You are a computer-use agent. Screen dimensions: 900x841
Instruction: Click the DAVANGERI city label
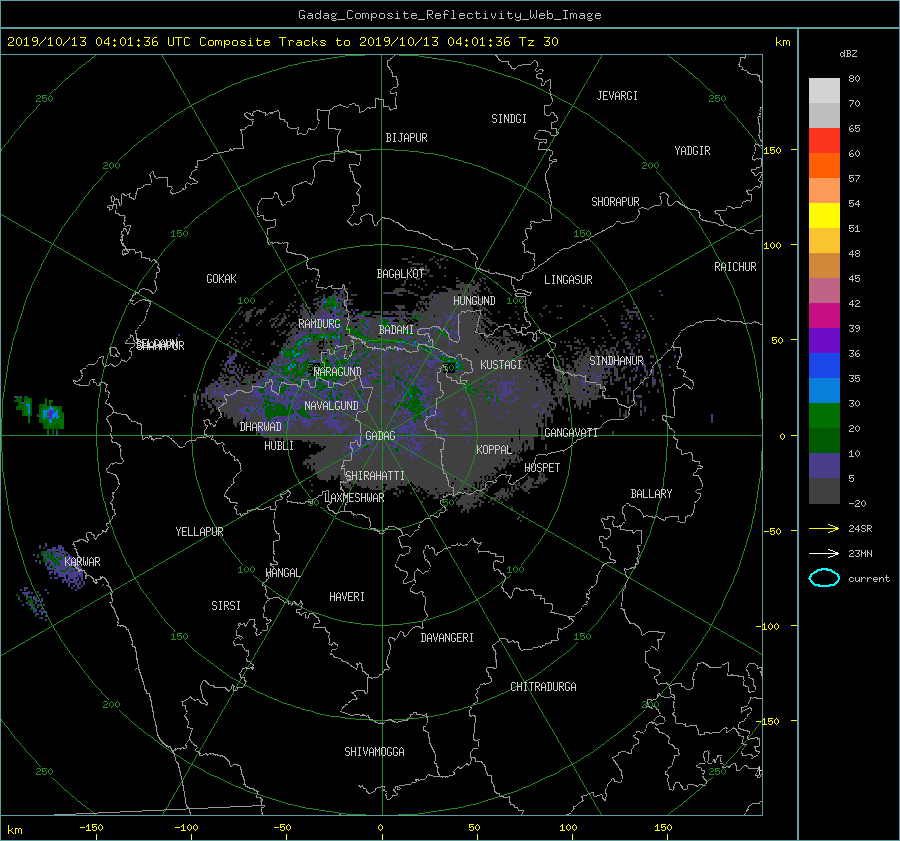tap(447, 638)
